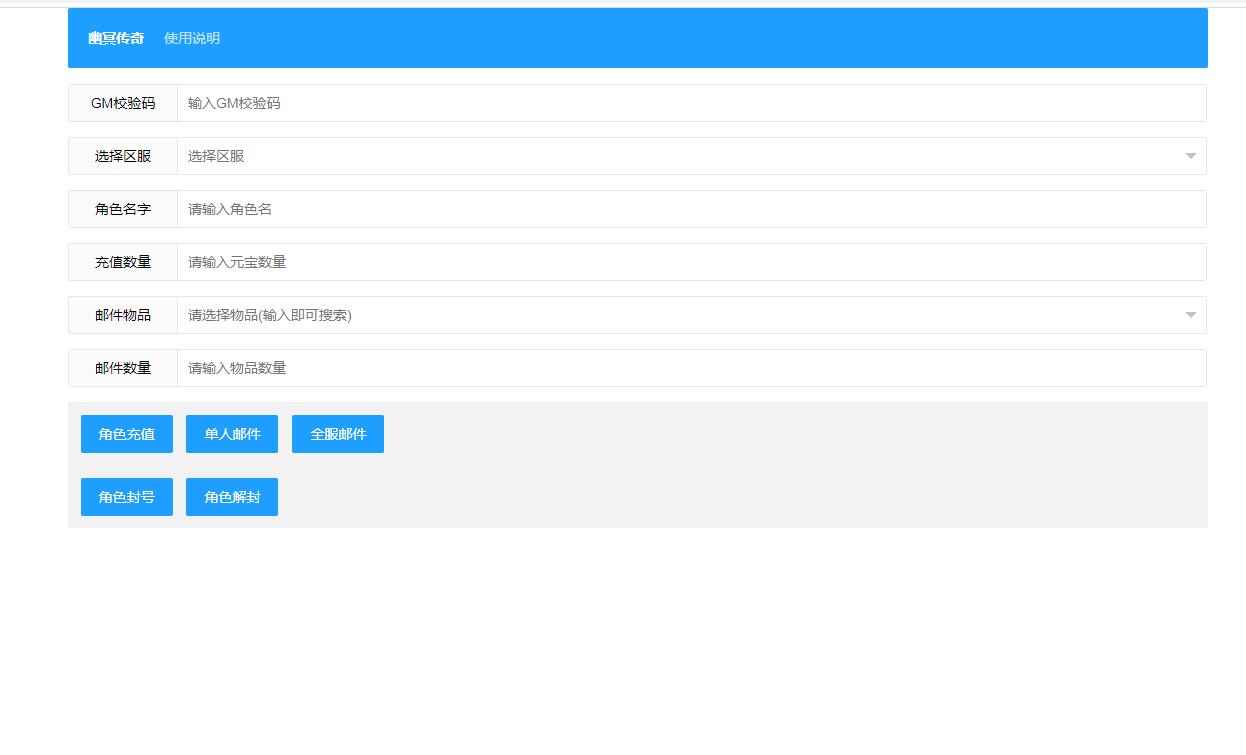Focus the 请输入物品数量 input field
Image resolution: width=1246 pixels, height=755 pixels.
[690, 368]
